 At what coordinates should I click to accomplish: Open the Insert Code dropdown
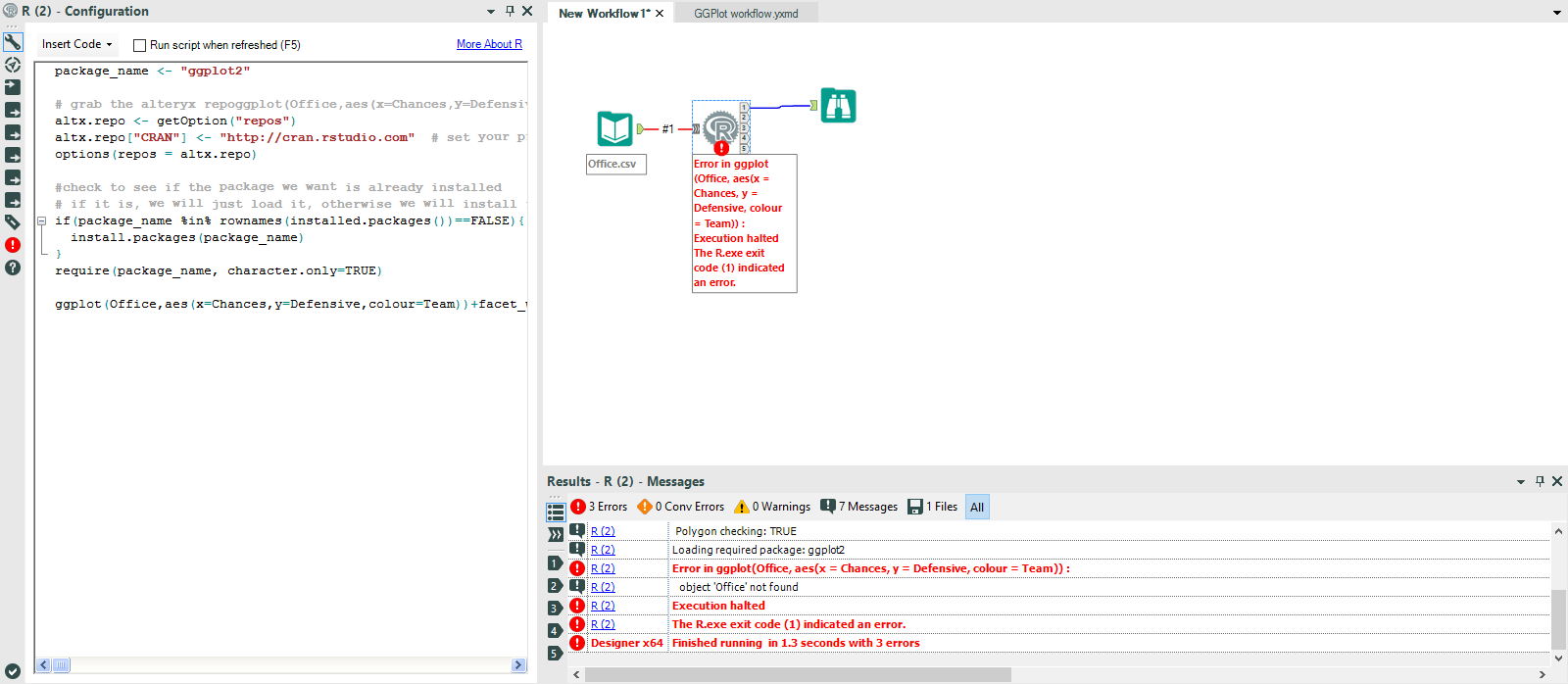(77, 44)
